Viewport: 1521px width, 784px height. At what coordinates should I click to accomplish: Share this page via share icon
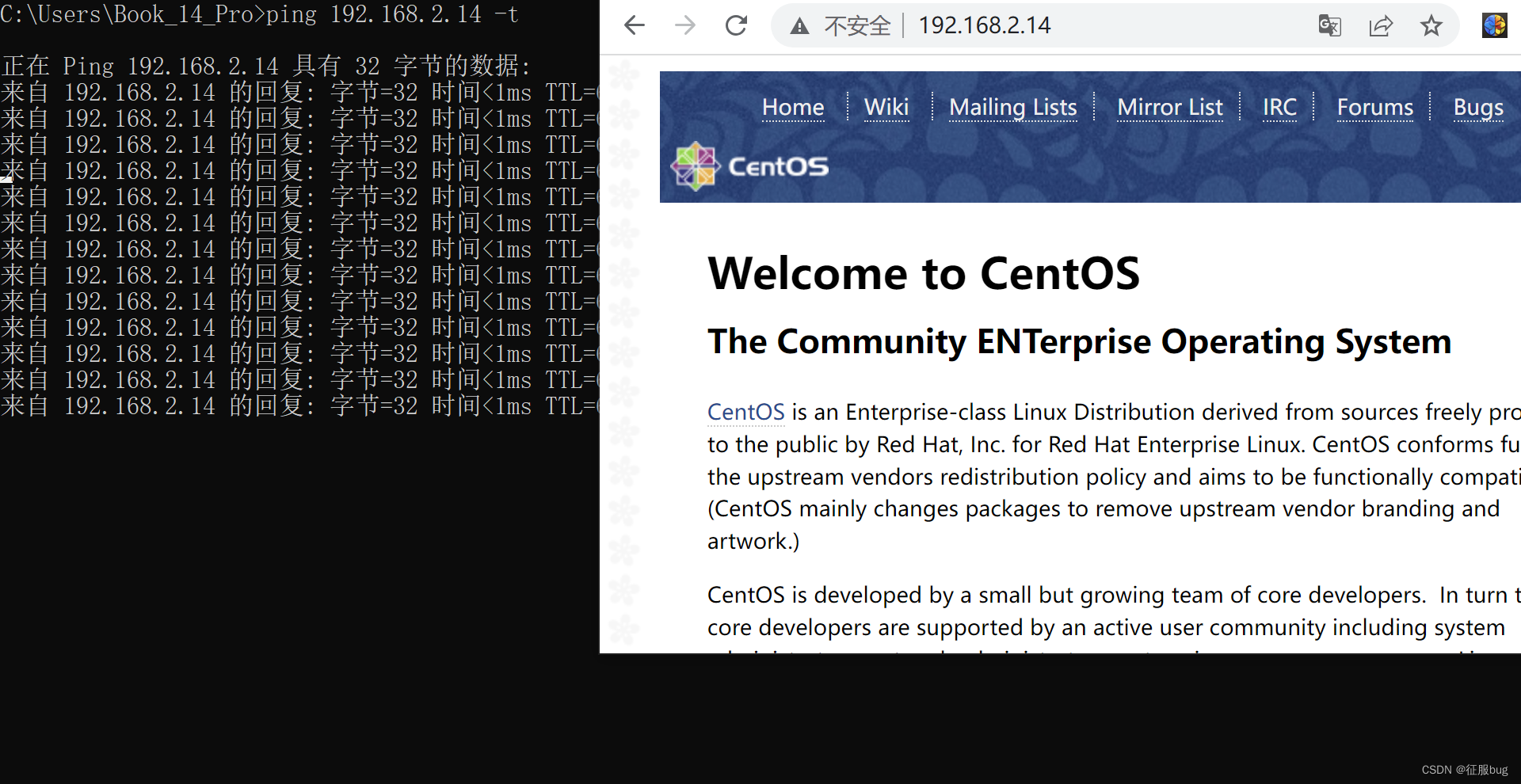[x=1381, y=26]
